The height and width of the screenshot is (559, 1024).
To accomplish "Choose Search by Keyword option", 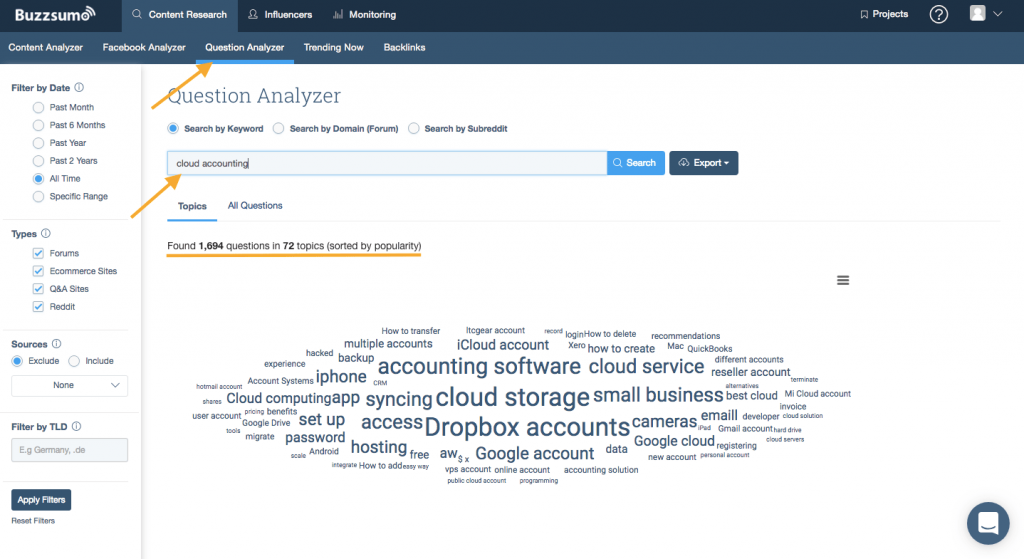I will (173, 129).
